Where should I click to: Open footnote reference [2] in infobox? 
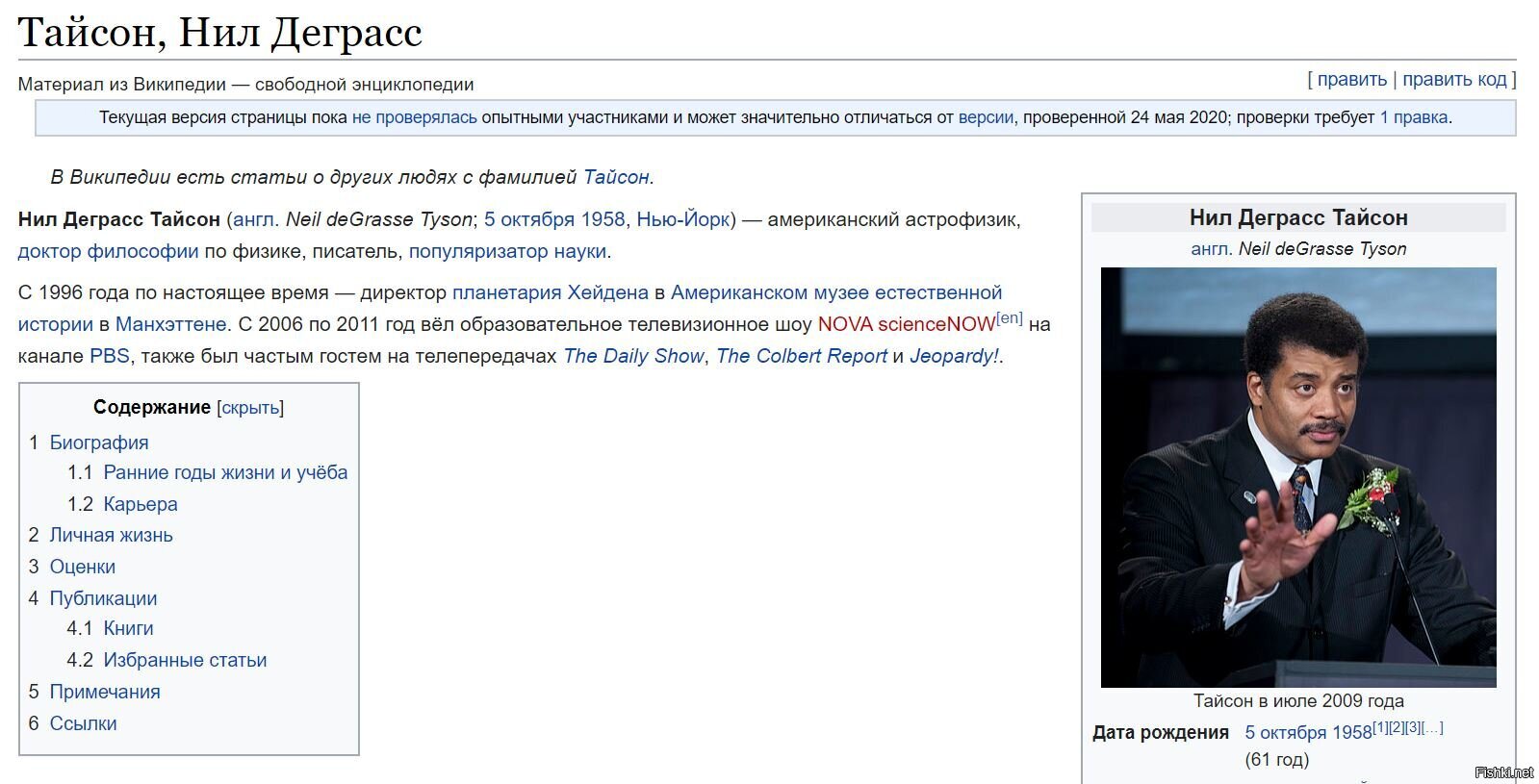point(1398,727)
